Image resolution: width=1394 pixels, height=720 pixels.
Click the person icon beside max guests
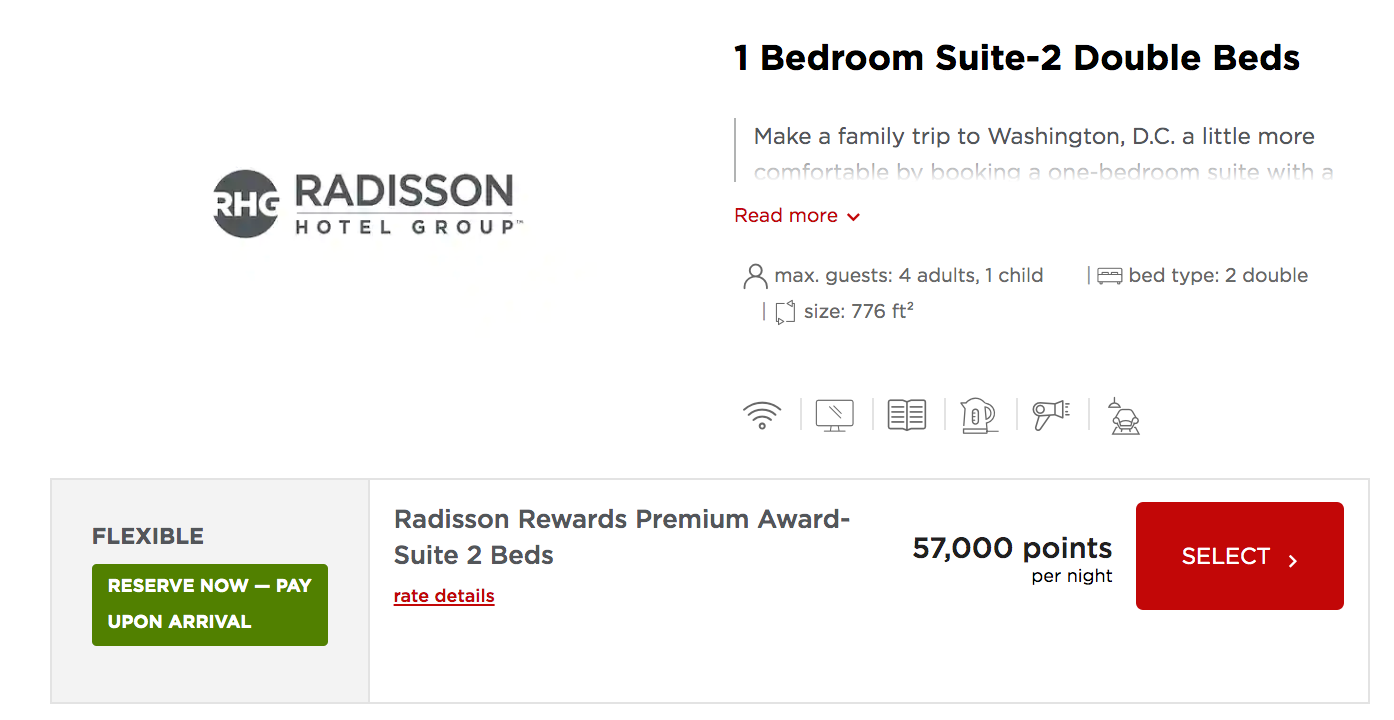click(755, 276)
